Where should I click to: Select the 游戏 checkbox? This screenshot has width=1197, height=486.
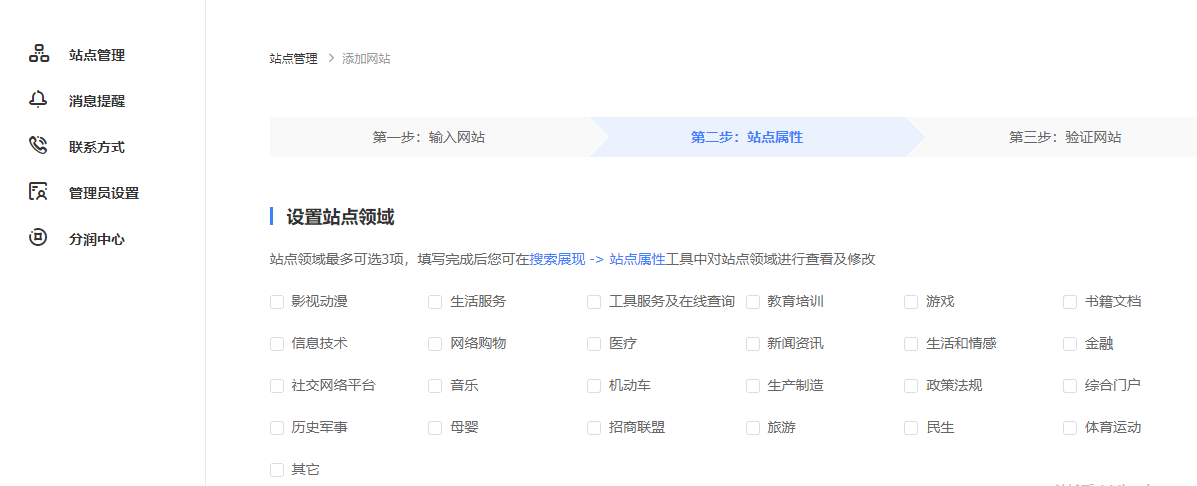[911, 302]
